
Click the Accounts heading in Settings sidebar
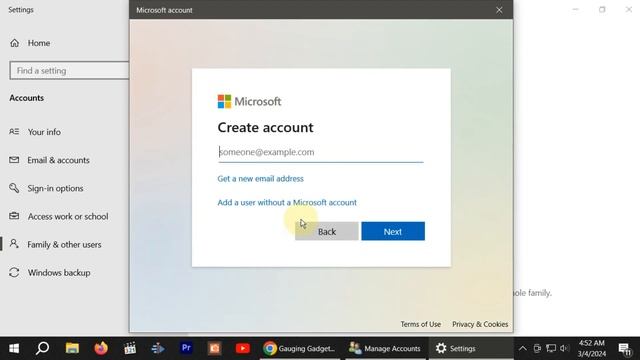tap(27, 98)
